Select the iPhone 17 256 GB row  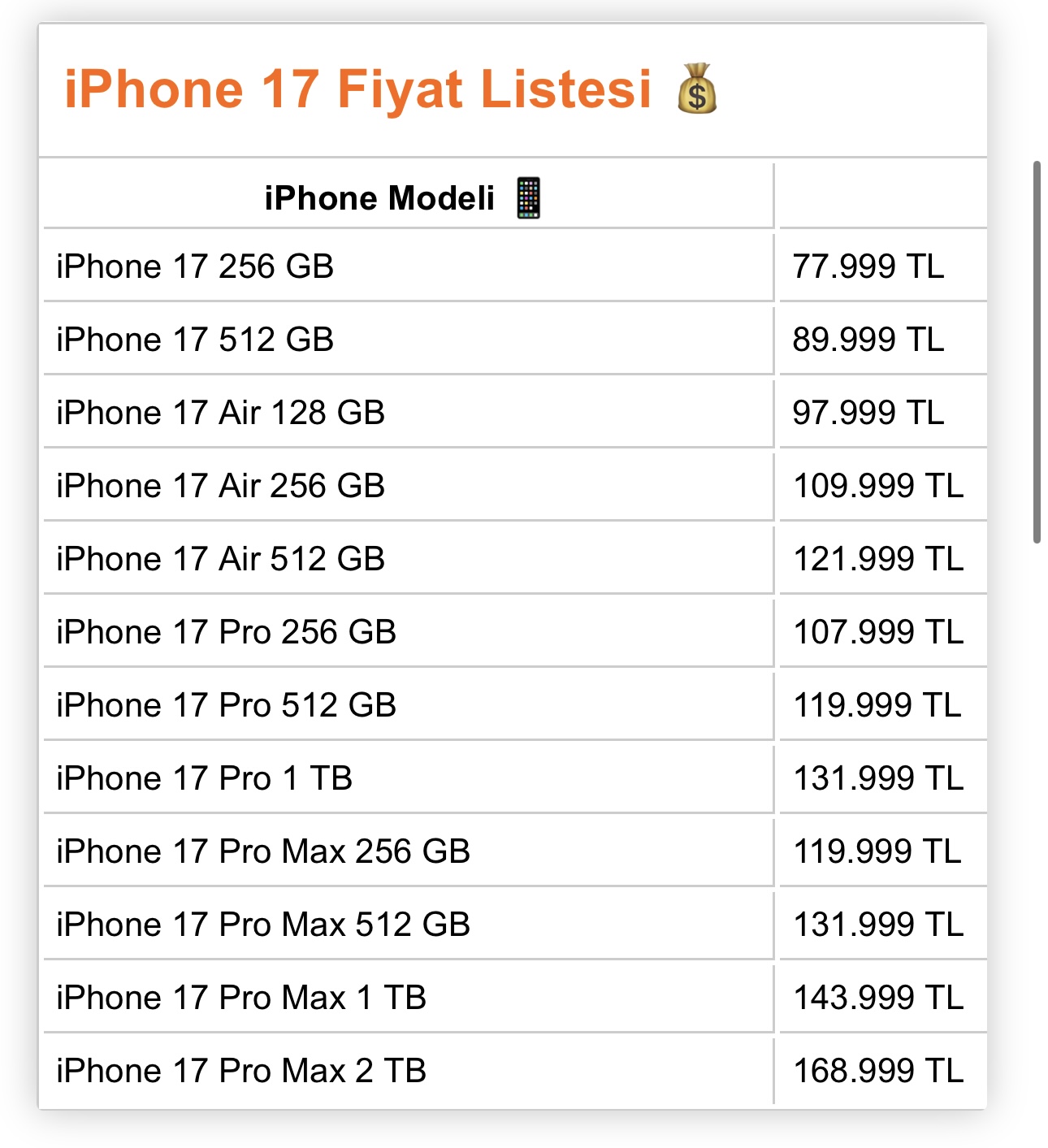(195, 266)
